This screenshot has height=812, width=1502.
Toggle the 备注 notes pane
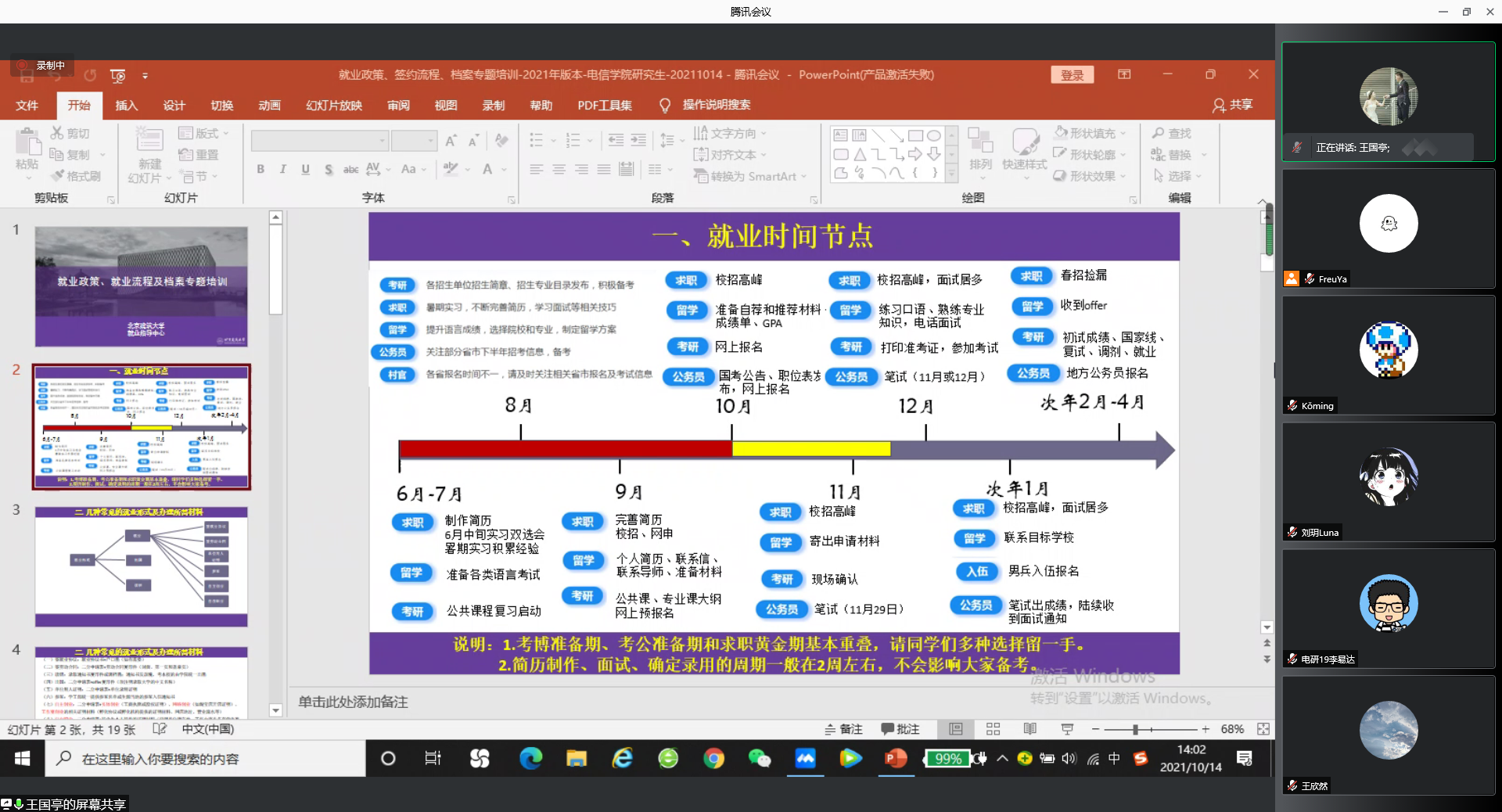point(843,729)
